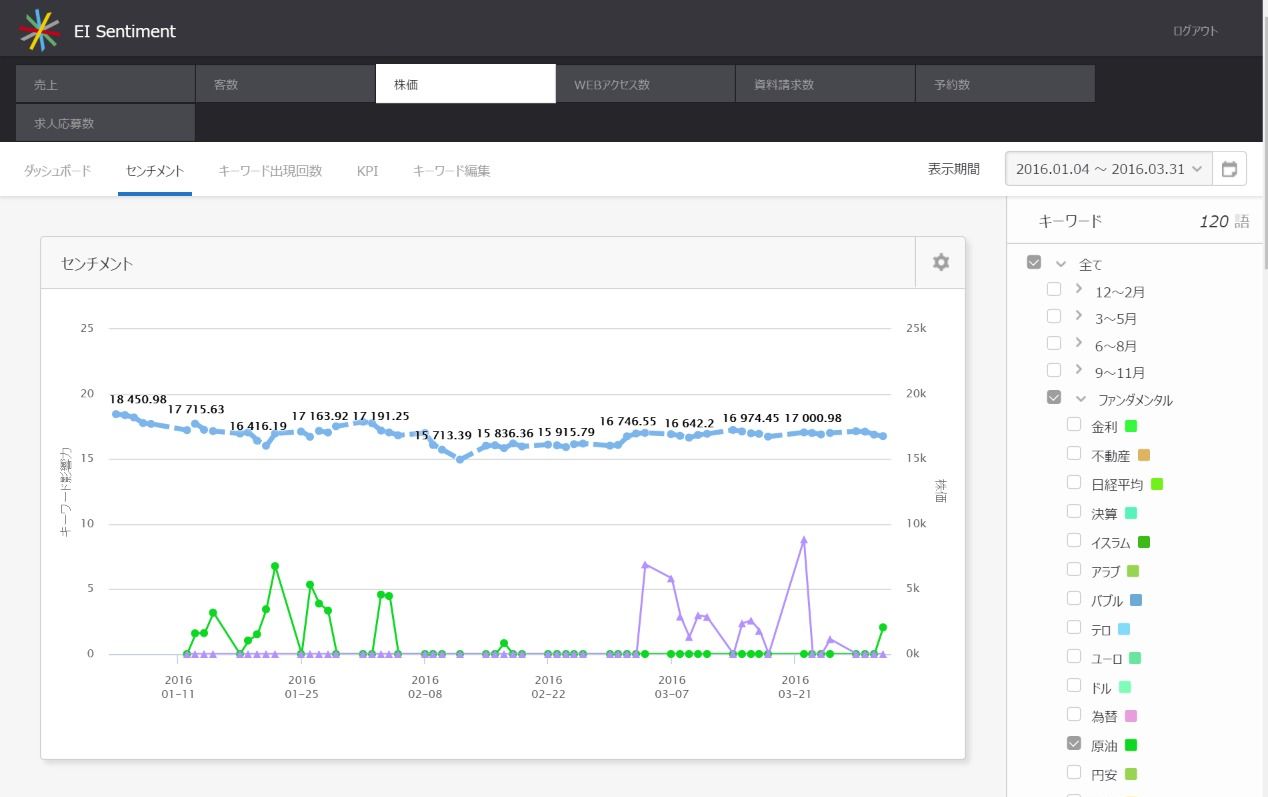The width and height of the screenshot is (1268, 797).
Task: Click the EI Sentiment logo icon
Action: pyautogui.click(x=39, y=30)
